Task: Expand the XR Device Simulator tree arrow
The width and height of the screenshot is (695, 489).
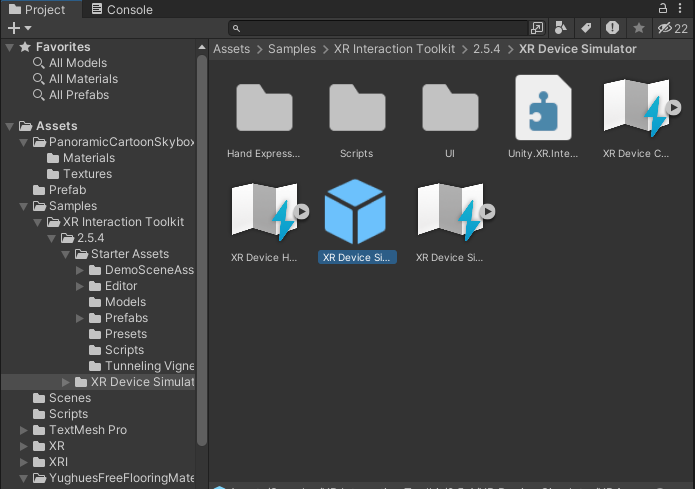Action: click(x=66, y=382)
